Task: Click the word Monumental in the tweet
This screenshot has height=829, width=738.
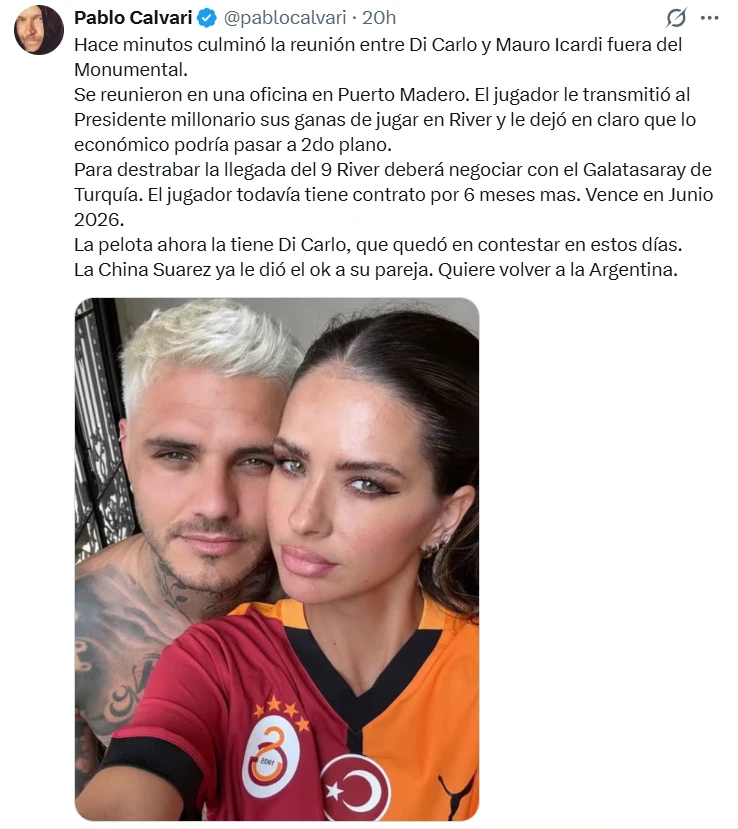Action: tap(131, 69)
